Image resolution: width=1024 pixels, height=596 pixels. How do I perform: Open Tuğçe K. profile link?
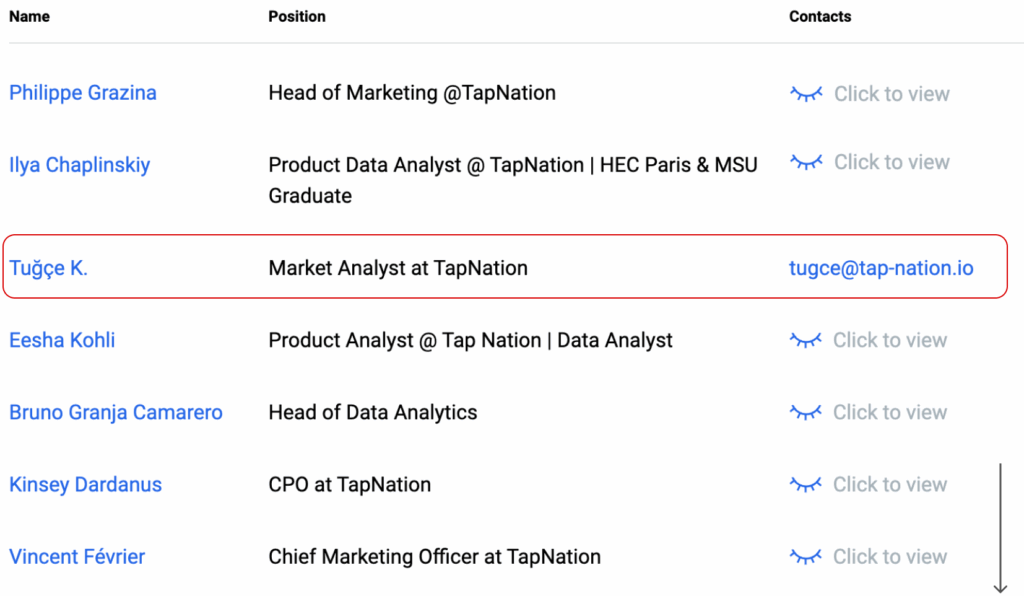click(48, 268)
